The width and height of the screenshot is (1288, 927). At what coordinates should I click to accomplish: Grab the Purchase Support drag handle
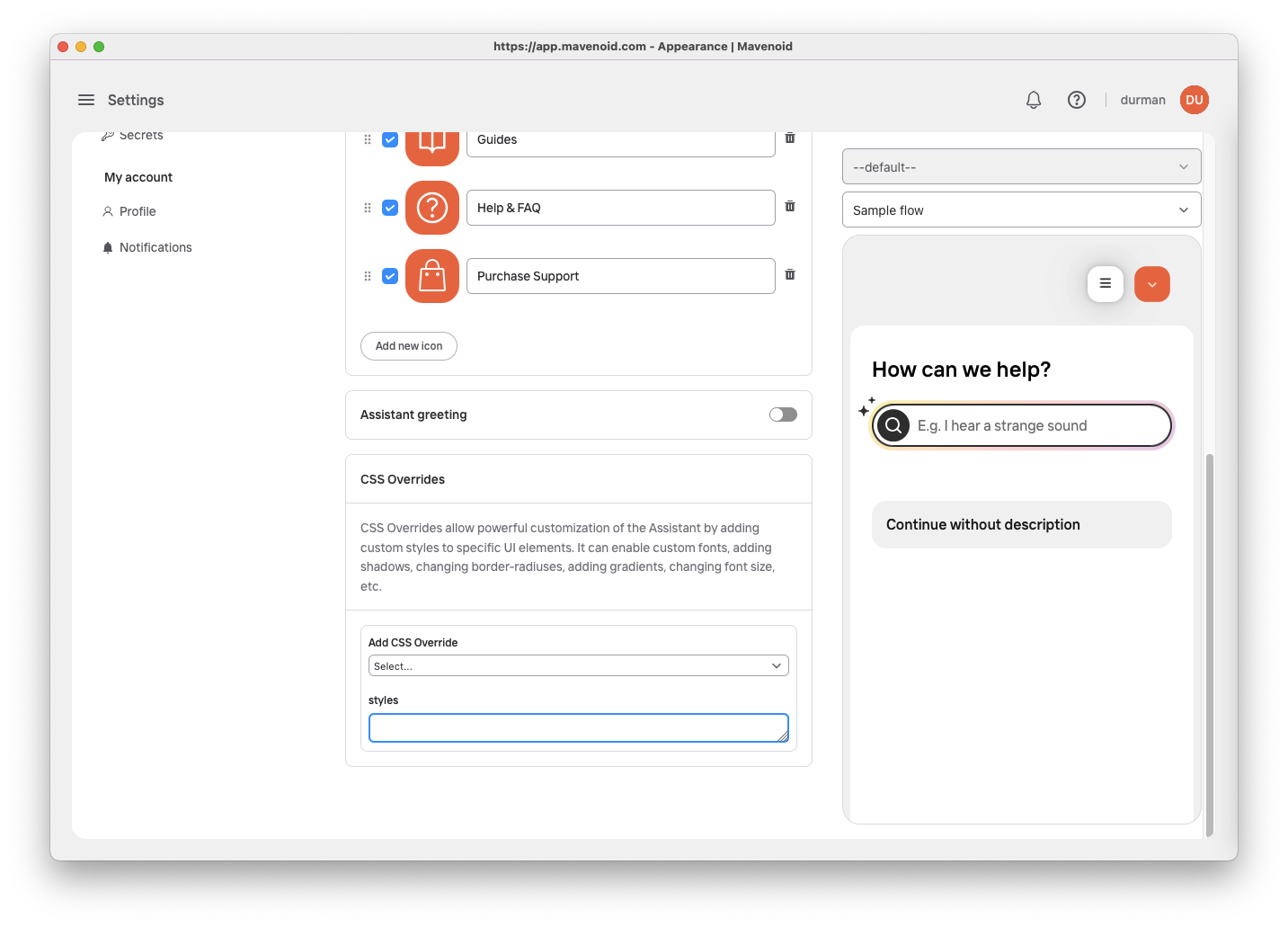(x=368, y=276)
